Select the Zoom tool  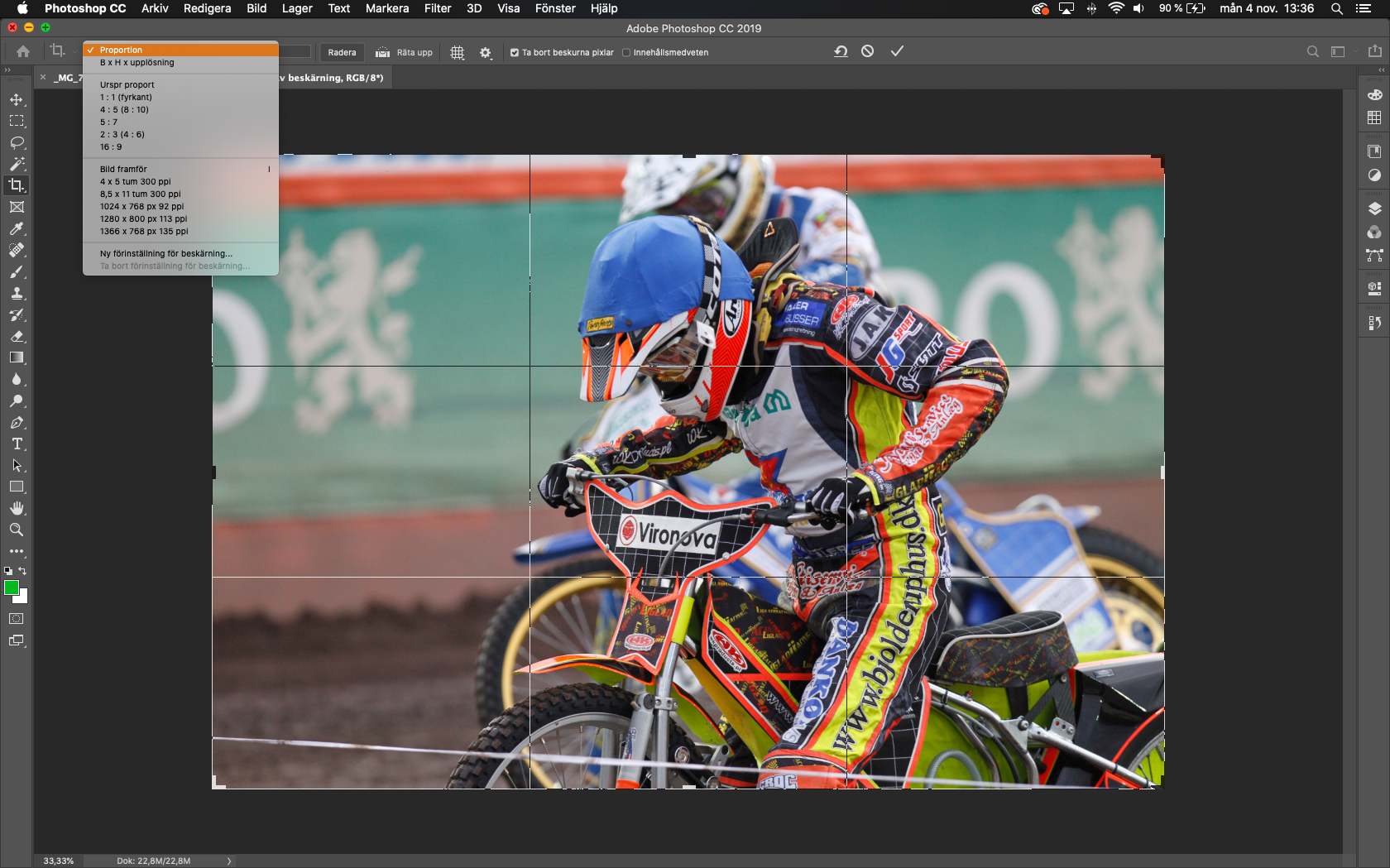pyautogui.click(x=17, y=530)
